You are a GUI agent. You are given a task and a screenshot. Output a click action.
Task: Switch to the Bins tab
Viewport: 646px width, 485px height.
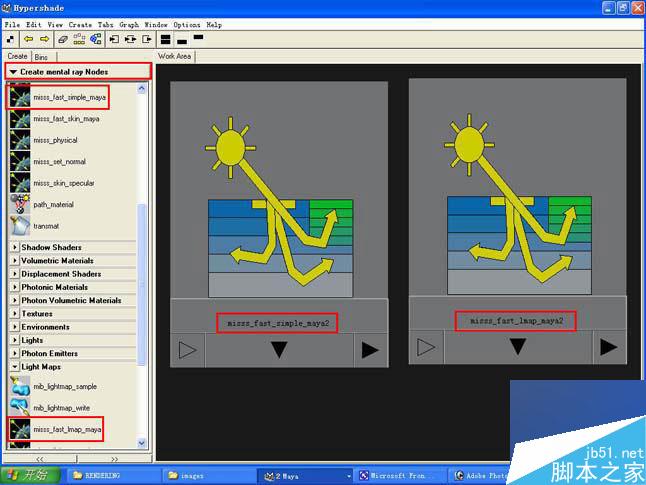pos(41,57)
